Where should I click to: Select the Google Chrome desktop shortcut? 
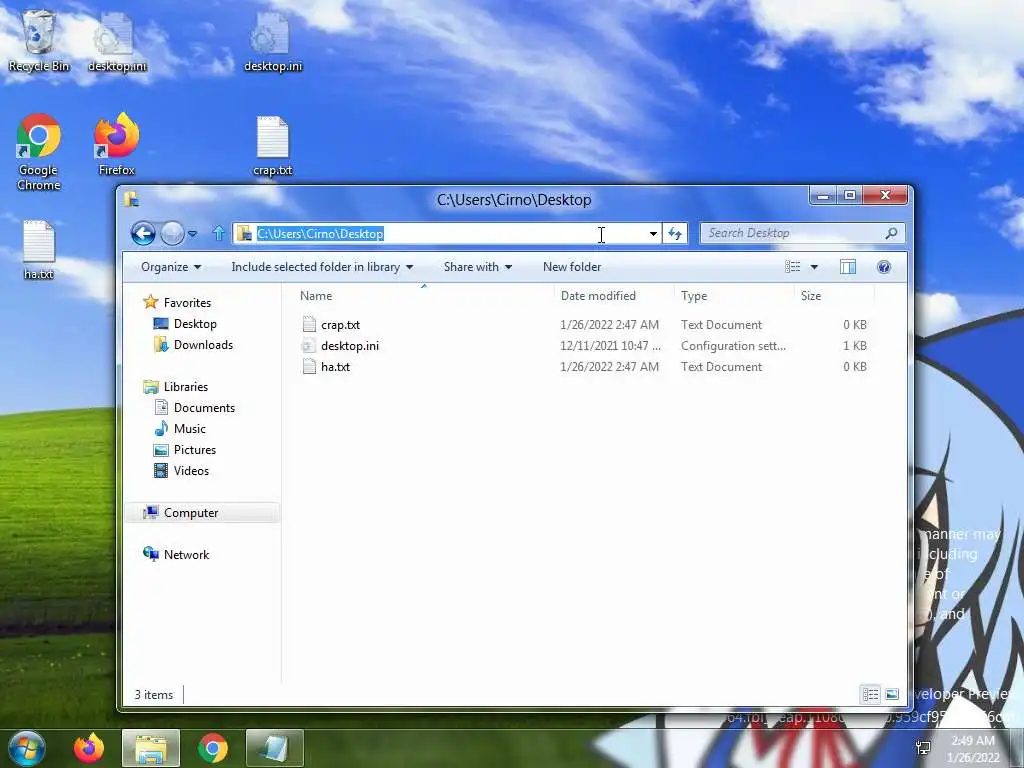tap(39, 152)
